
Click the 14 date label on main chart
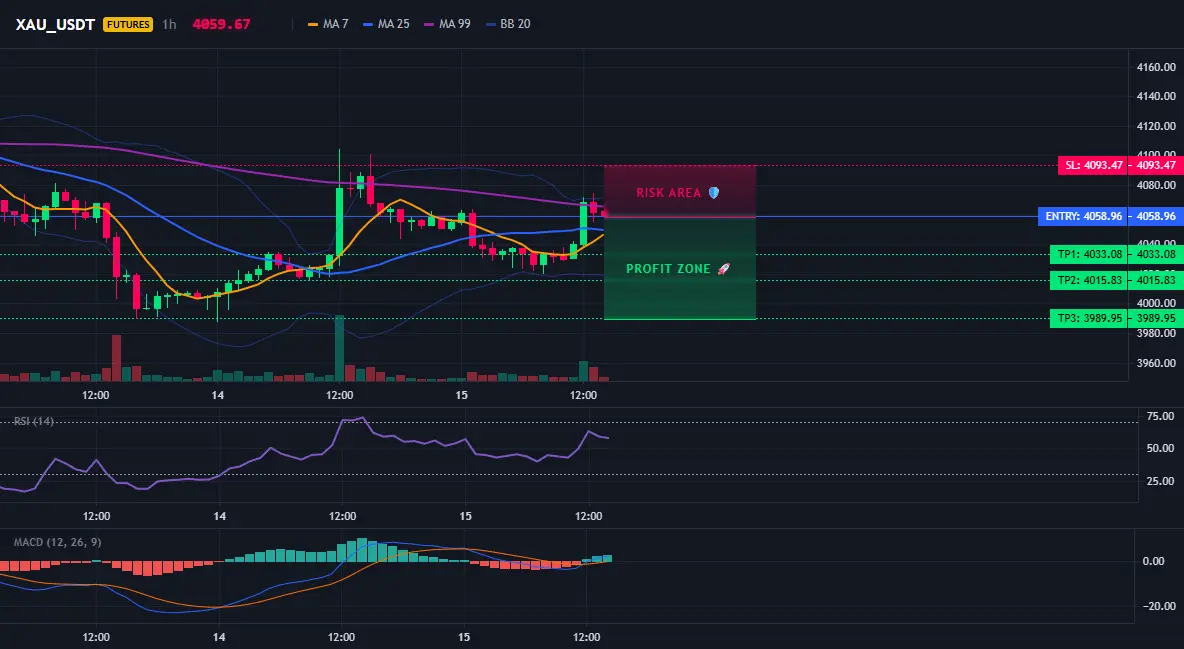point(217,395)
